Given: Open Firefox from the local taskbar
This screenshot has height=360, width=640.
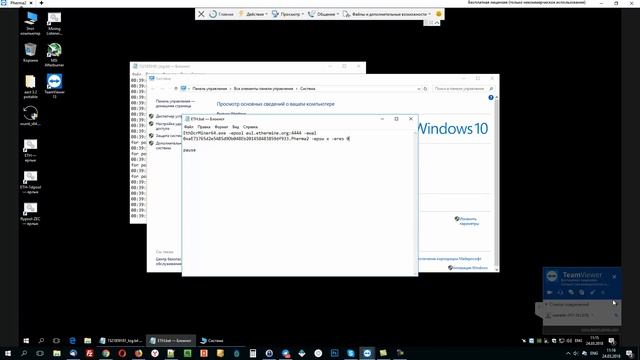Looking at the screenshot, I should click(x=138, y=353).
